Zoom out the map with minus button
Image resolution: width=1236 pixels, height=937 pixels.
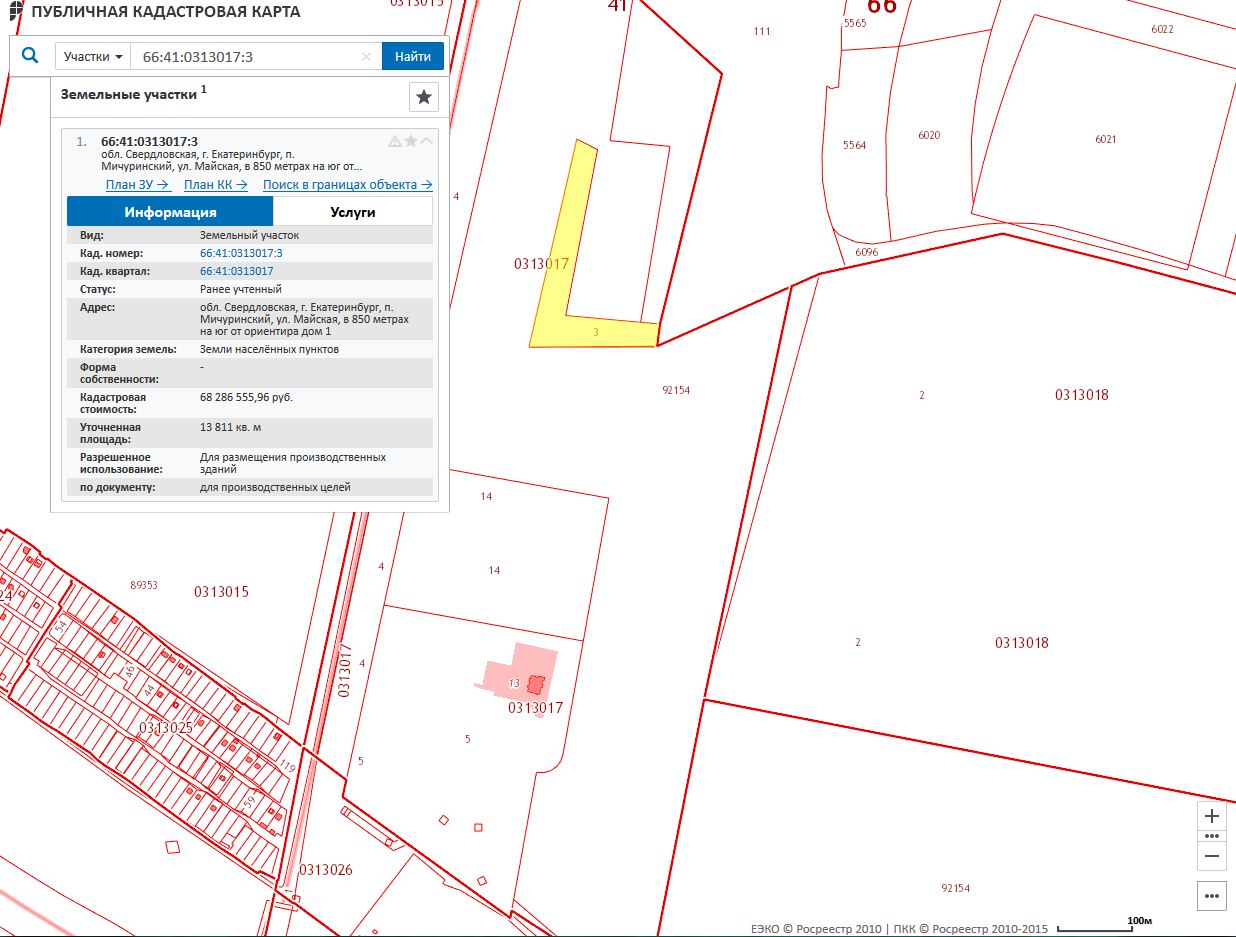click(1212, 856)
